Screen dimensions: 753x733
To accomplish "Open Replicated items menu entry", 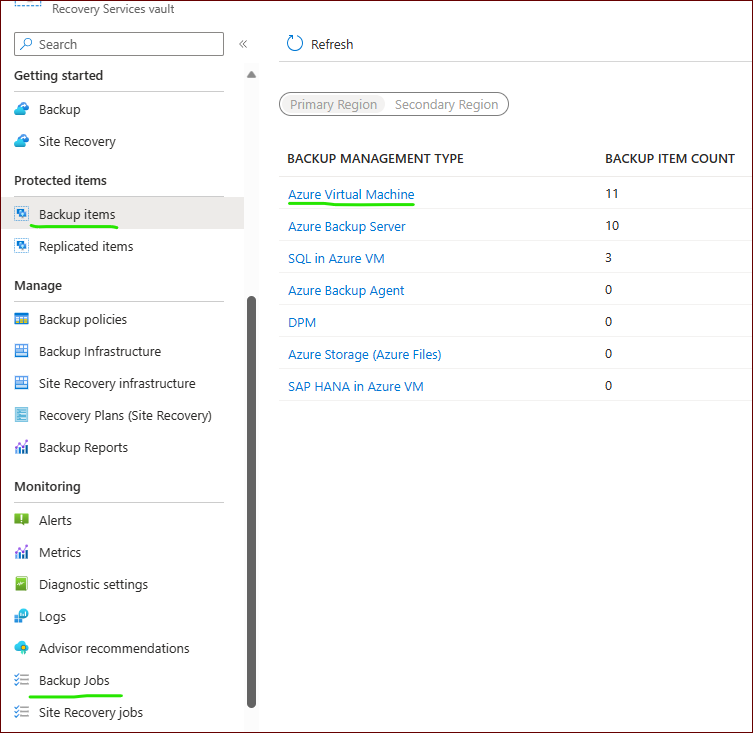I will pos(86,246).
